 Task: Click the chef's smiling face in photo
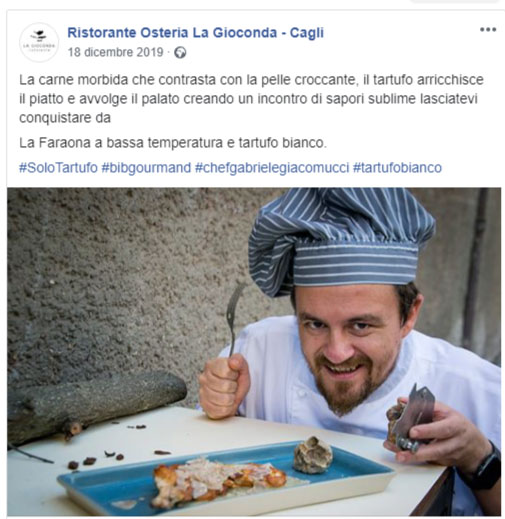pyautogui.click(x=350, y=347)
